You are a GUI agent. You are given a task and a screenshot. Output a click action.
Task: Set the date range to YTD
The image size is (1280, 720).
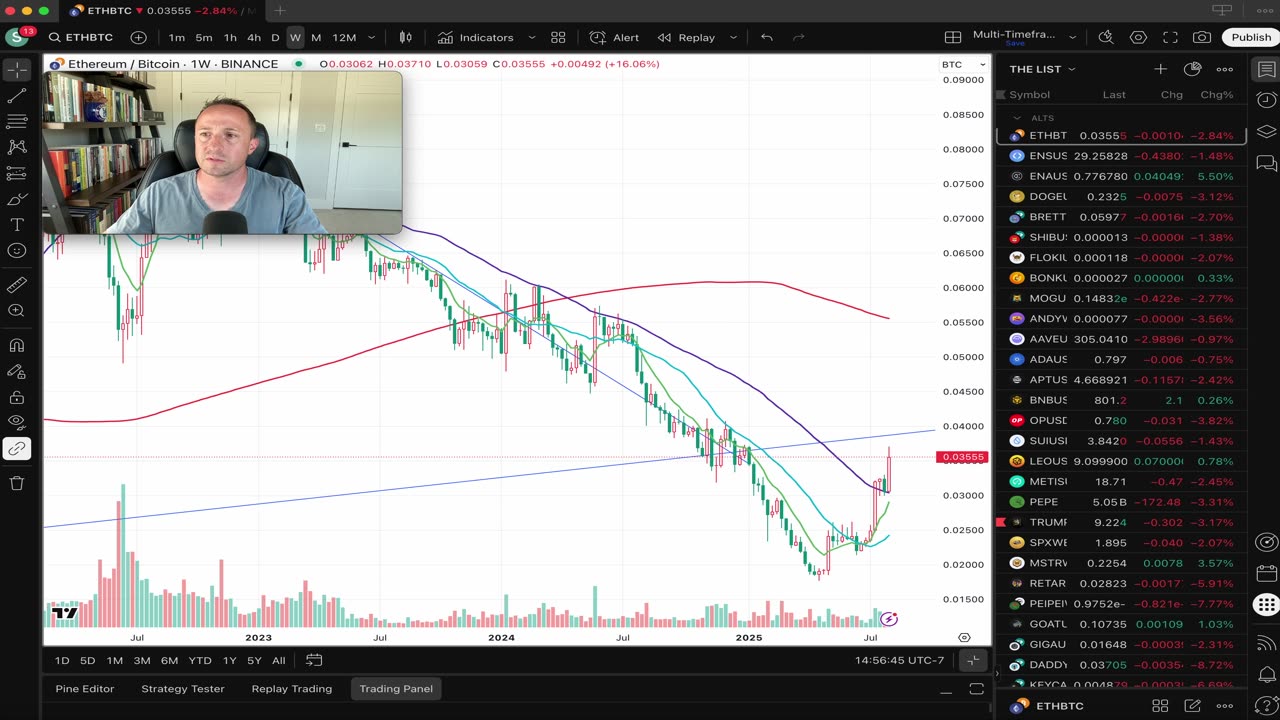pyautogui.click(x=200, y=660)
